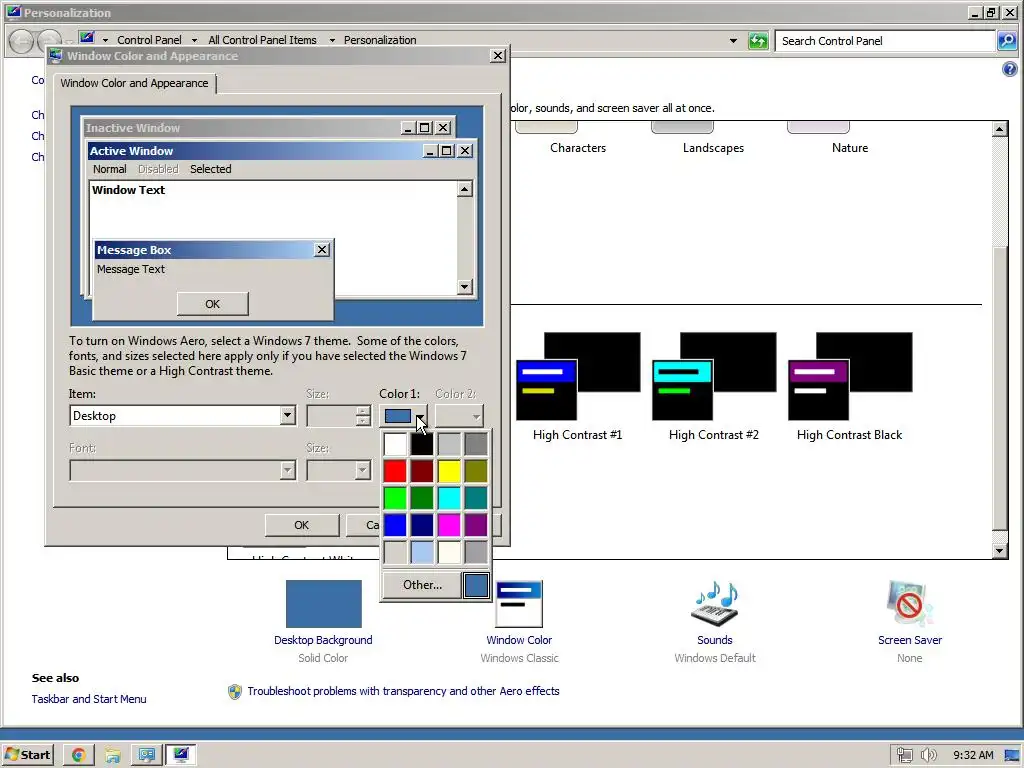Image resolution: width=1024 pixels, height=768 pixels.
Task: Click the Control Panel breadcrumb
Action: (149, 40)
